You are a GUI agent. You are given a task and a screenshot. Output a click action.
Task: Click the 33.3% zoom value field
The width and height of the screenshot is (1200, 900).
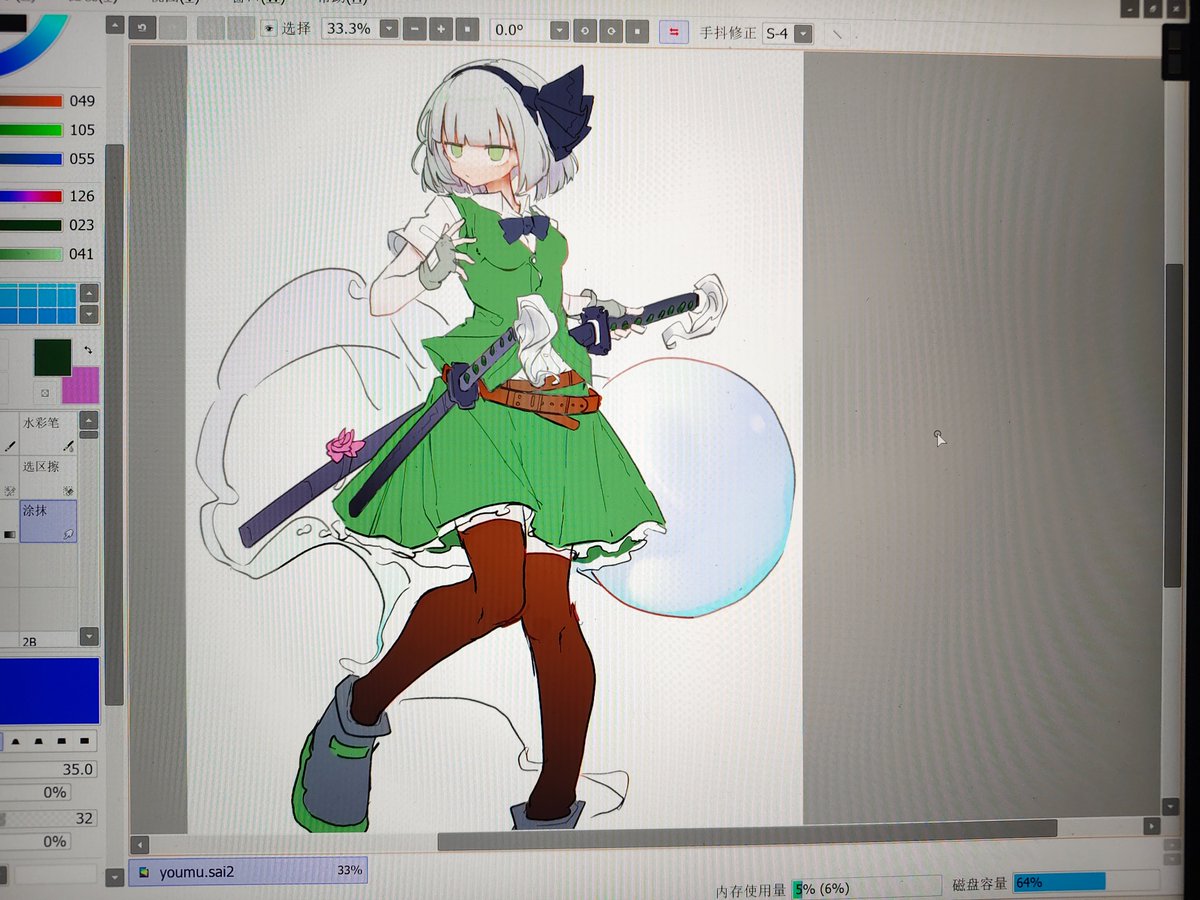(349, 29)
